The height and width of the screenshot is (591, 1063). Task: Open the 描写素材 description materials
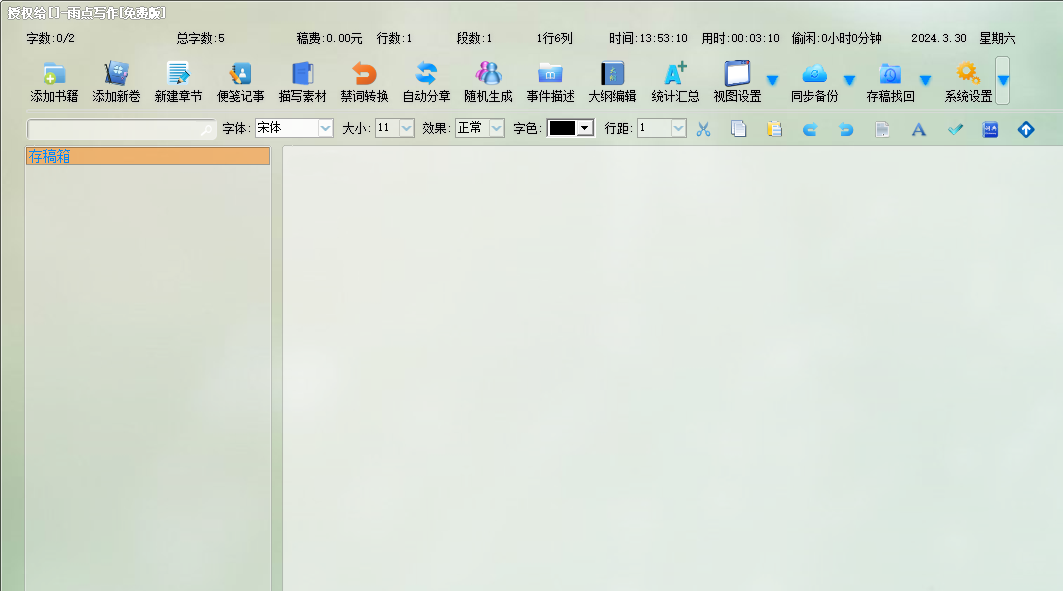pyautogui.click(x=302, y=82)
